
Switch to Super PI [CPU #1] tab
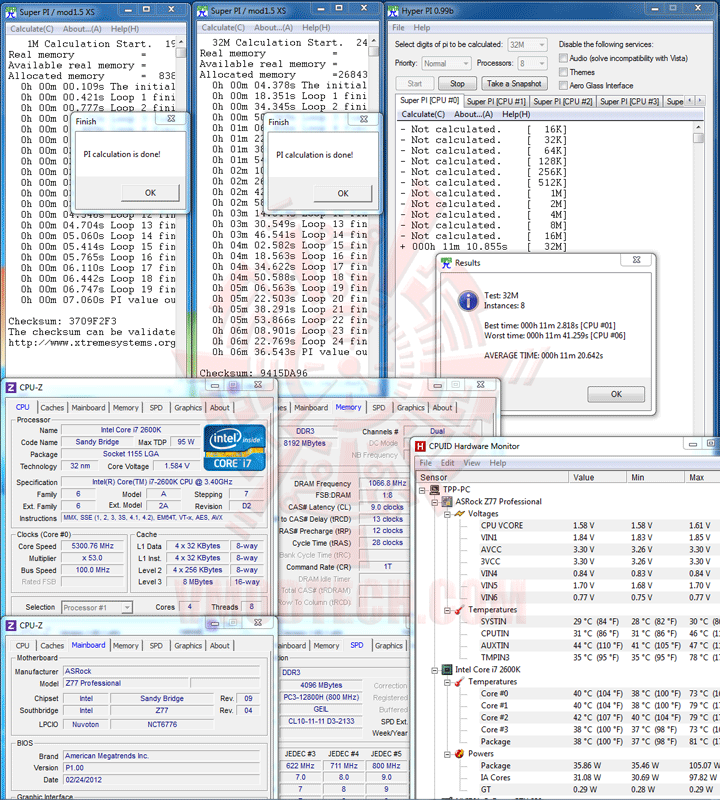496,102
